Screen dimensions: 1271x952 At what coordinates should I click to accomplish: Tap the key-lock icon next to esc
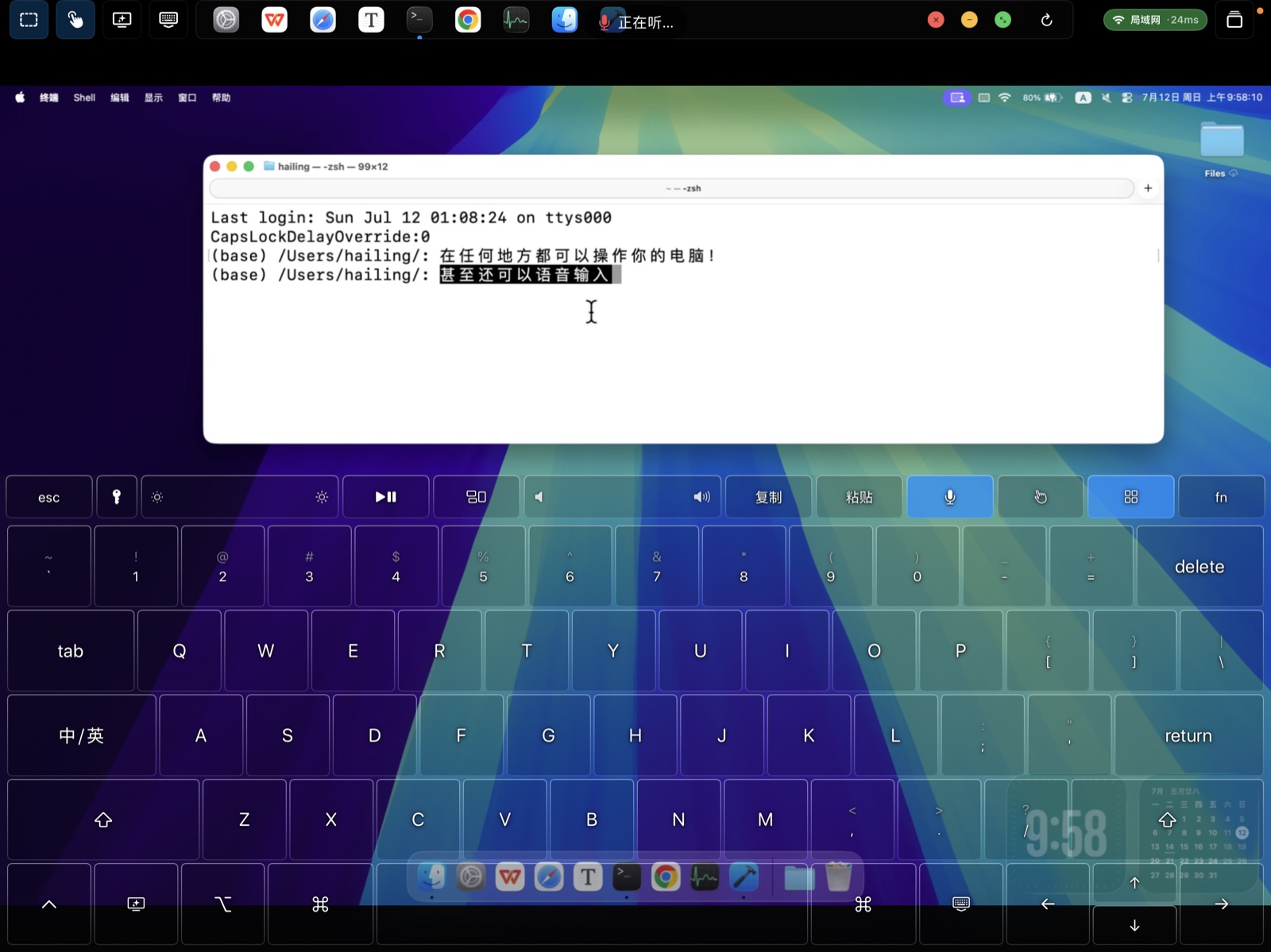click(117, 497)
